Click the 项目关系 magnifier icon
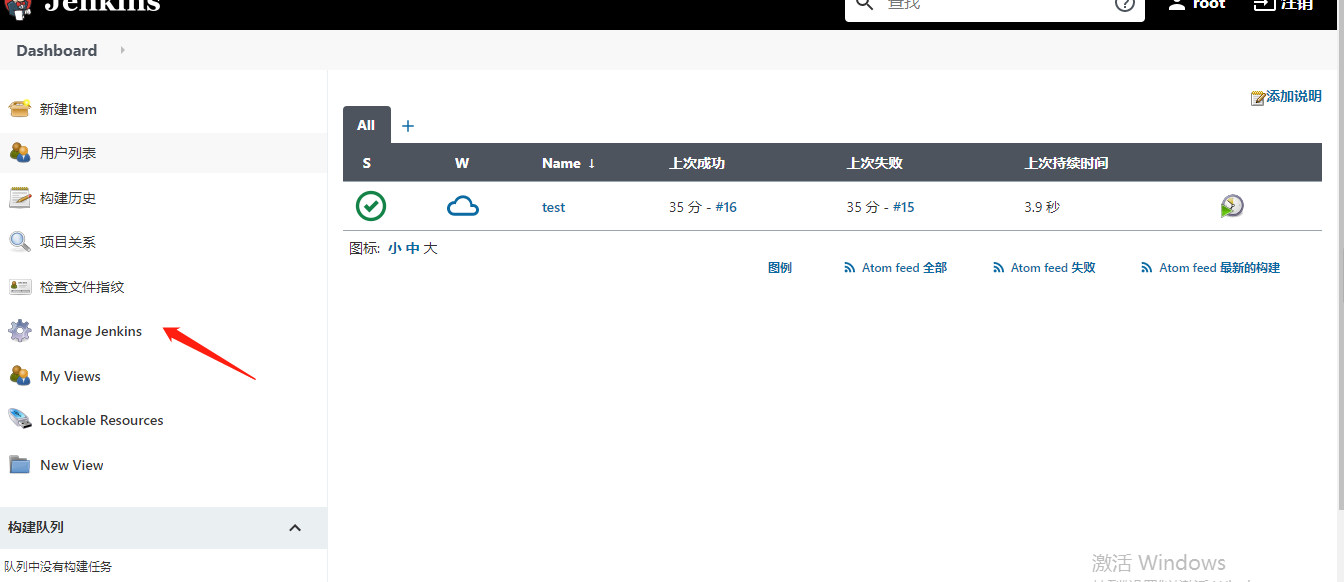 coord(20,242)
